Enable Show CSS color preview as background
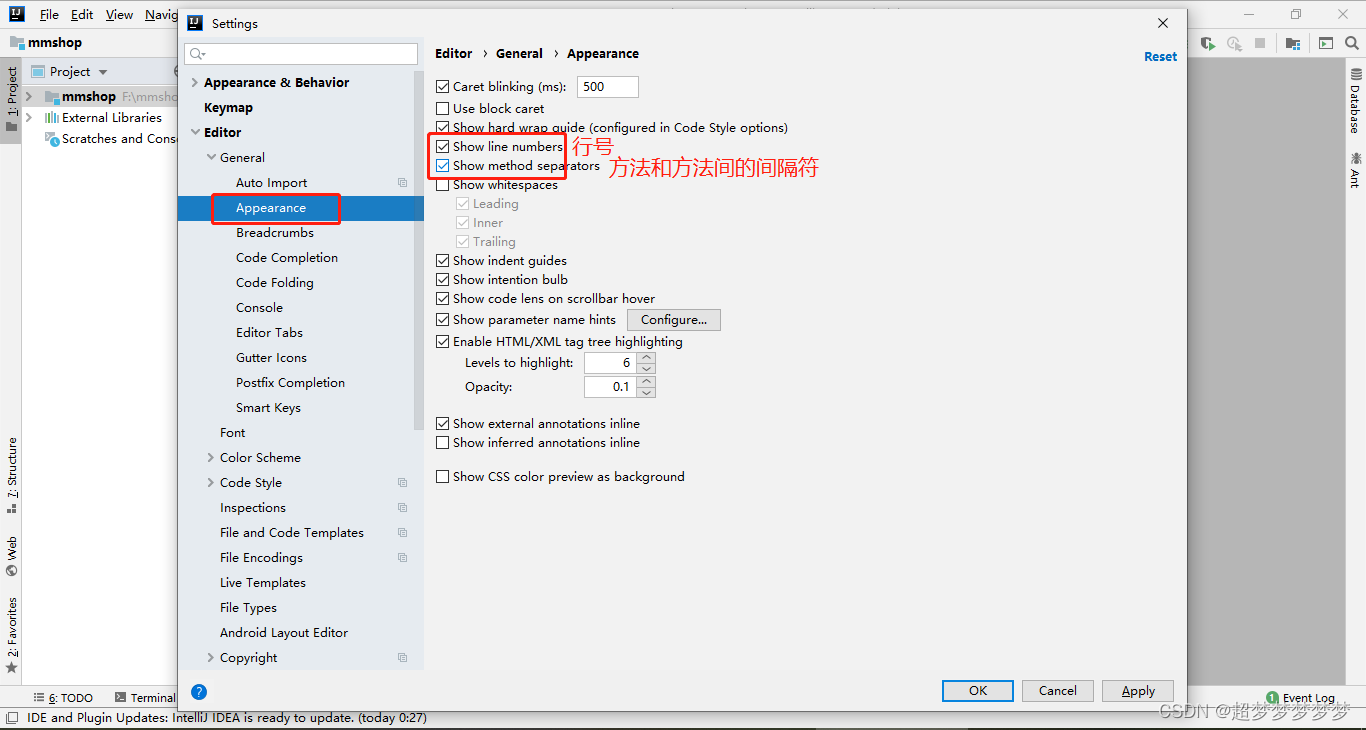This screenshot has height=730, width=1366. pyautogui.click(x=442, y=477)
